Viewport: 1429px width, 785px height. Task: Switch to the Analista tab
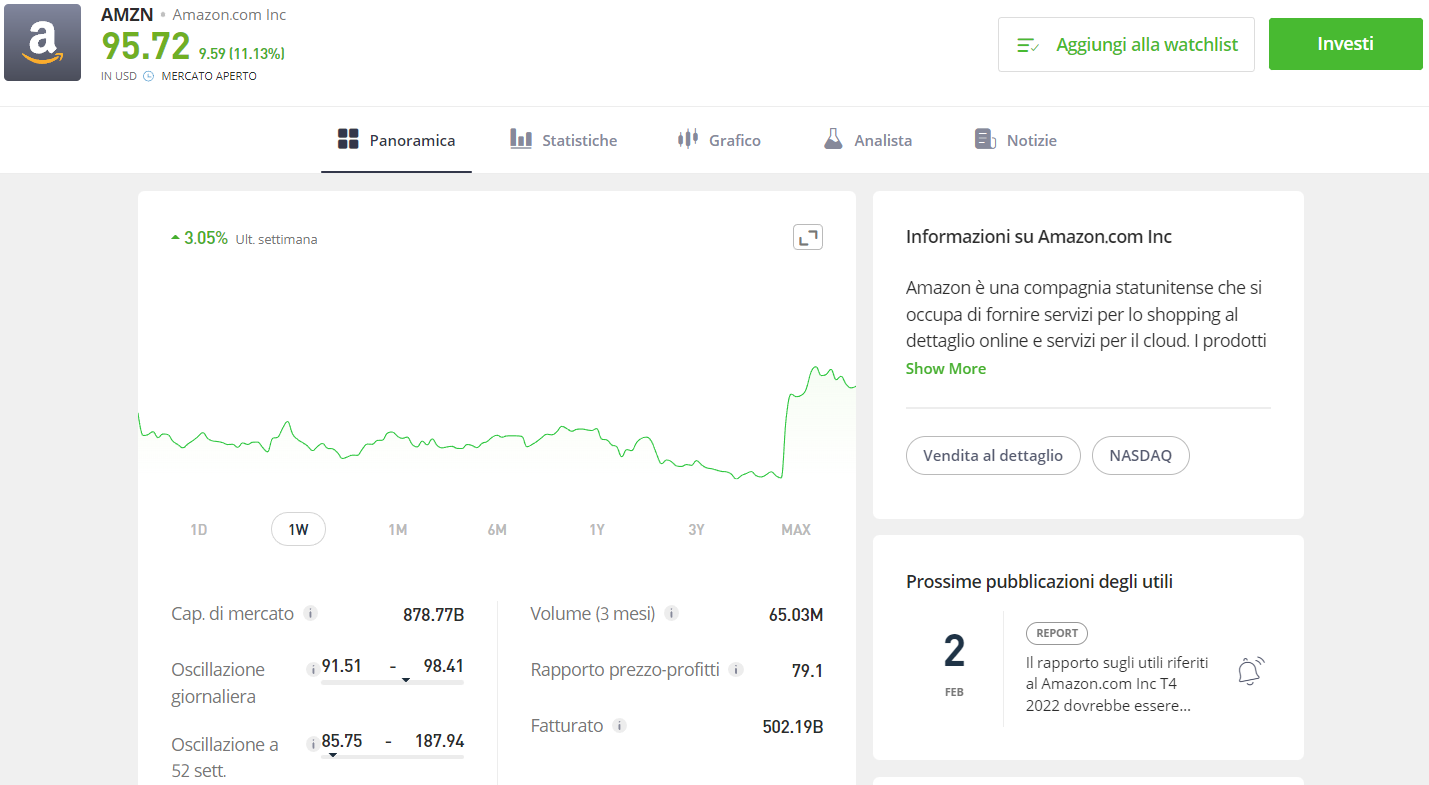point(867,140)
